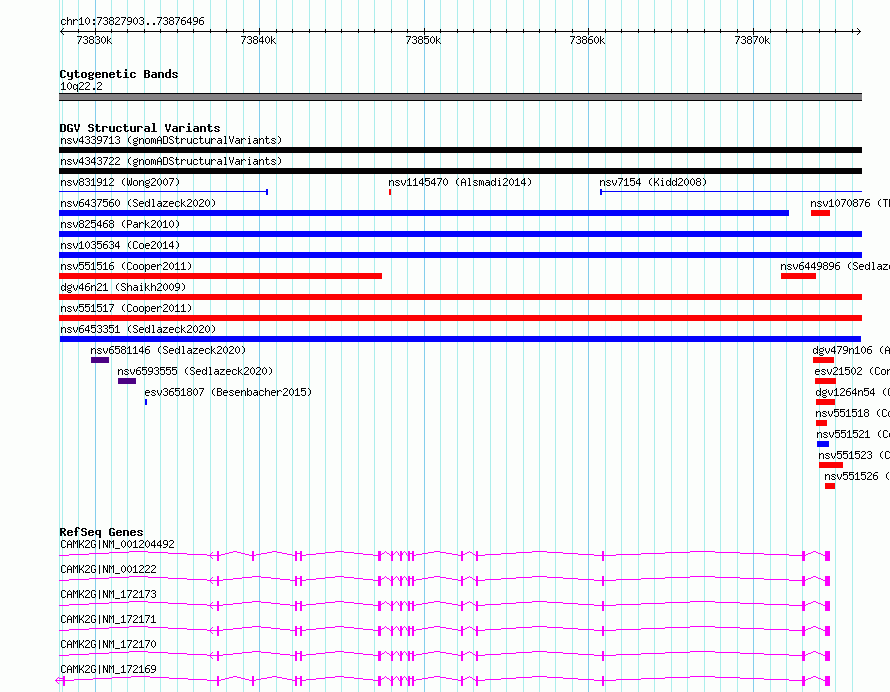The width and height of the screenshot is (890, 692).
Task: Select the dgv46n21 (Shaikh2009) red bar
Action: coord(460,297)
